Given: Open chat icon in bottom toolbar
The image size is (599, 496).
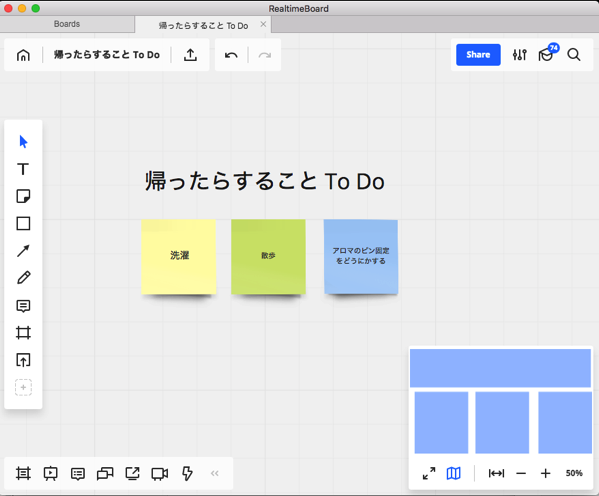Looking at the screenshot, I should 105,474.
